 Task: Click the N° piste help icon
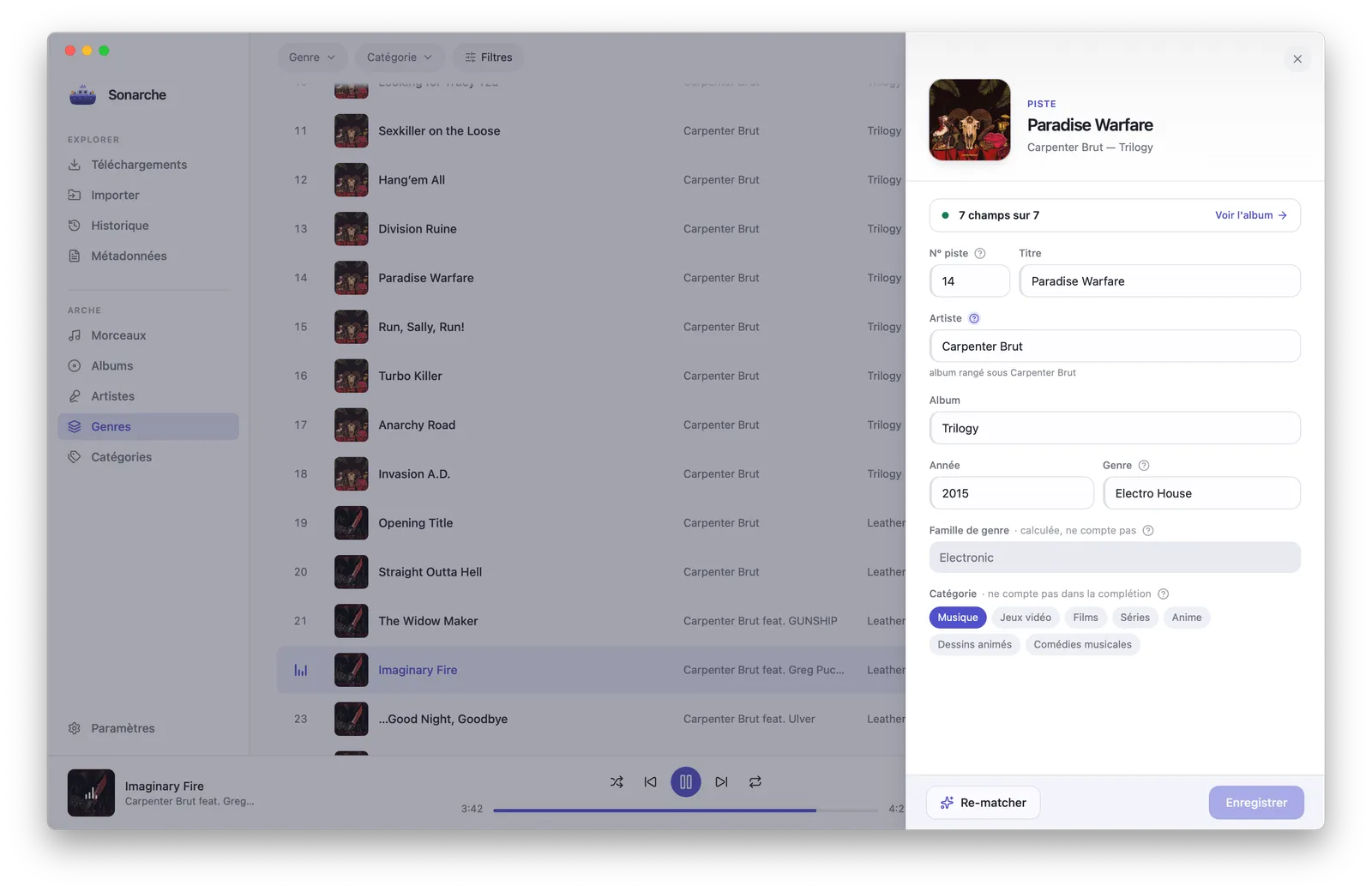click(980, 254)
